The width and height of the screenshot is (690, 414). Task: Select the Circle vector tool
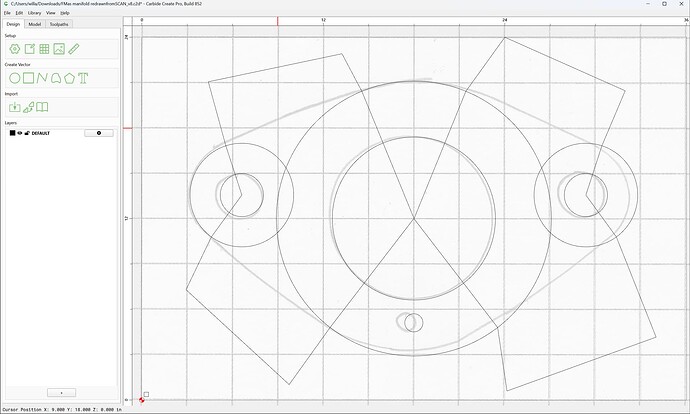coord(15,78)
